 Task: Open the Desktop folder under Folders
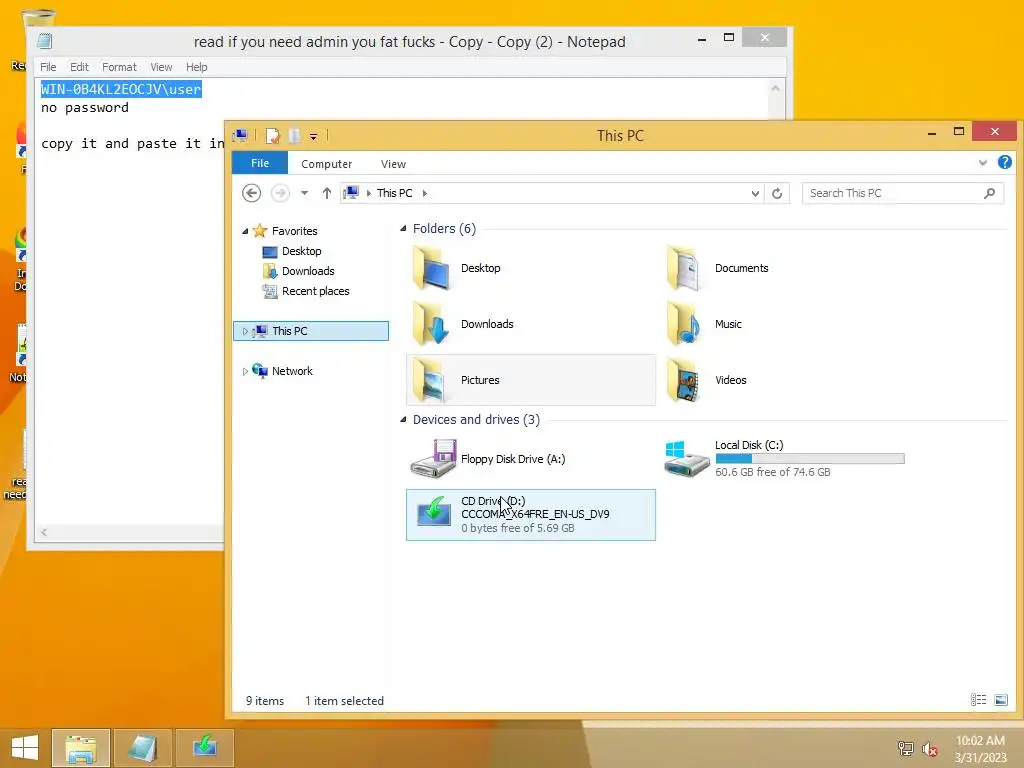[431, 268]
